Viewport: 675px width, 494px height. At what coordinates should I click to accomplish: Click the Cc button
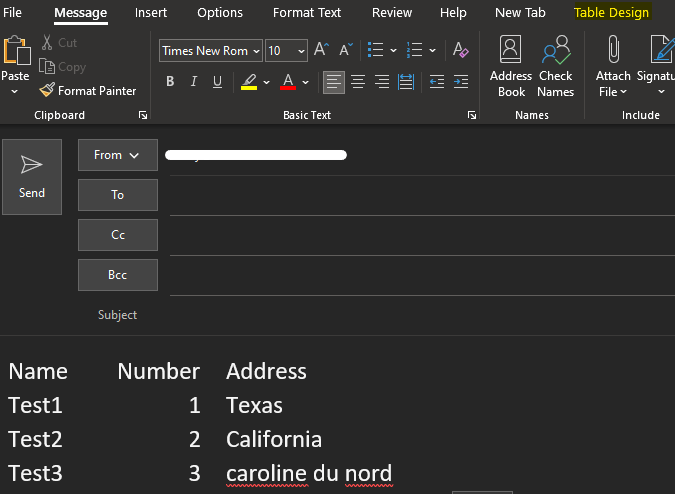click(x=118, y=235)
